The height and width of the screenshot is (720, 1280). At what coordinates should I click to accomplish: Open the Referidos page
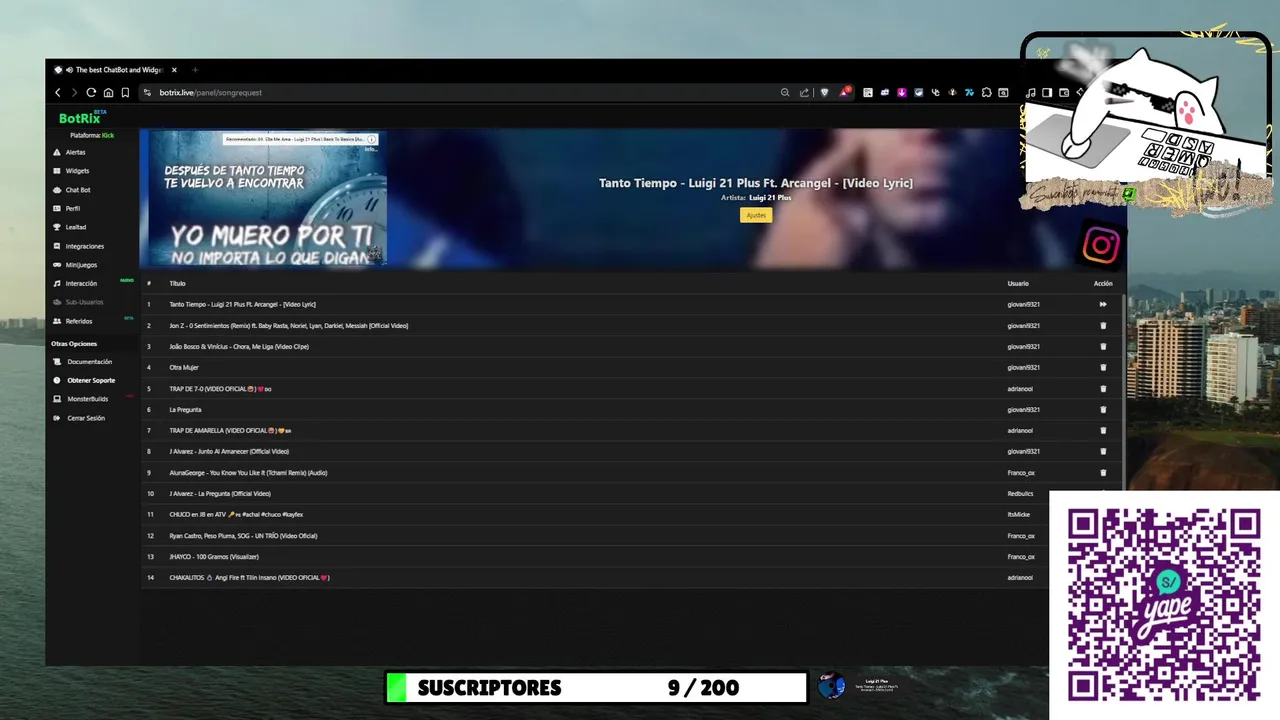click(x=78, y=321)
